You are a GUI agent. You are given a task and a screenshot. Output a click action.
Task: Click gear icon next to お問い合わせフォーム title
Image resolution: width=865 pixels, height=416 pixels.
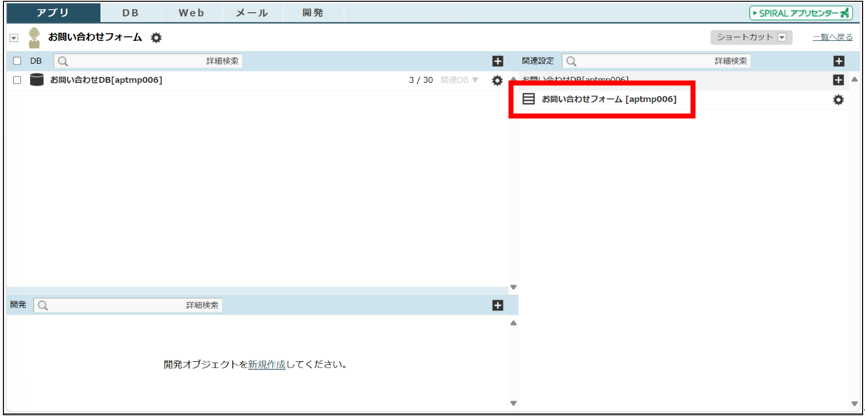point(157,38)
